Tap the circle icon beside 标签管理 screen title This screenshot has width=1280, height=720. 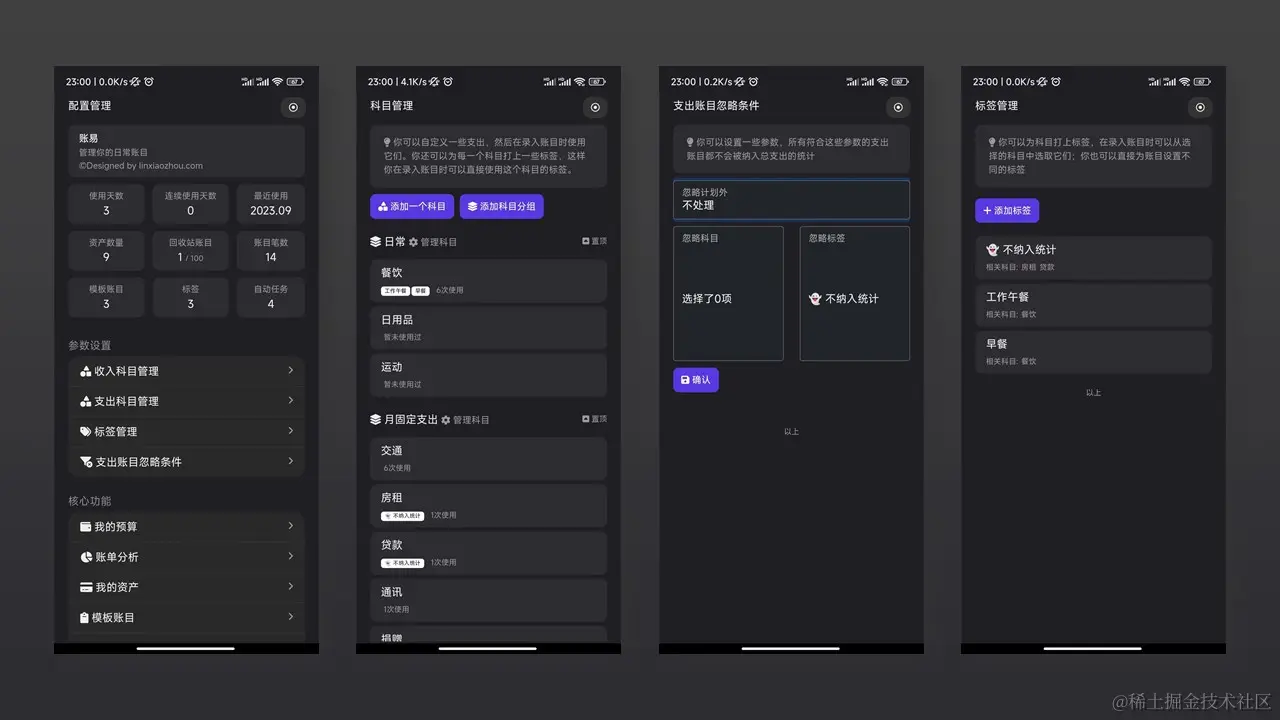(x=1200, y=107)
